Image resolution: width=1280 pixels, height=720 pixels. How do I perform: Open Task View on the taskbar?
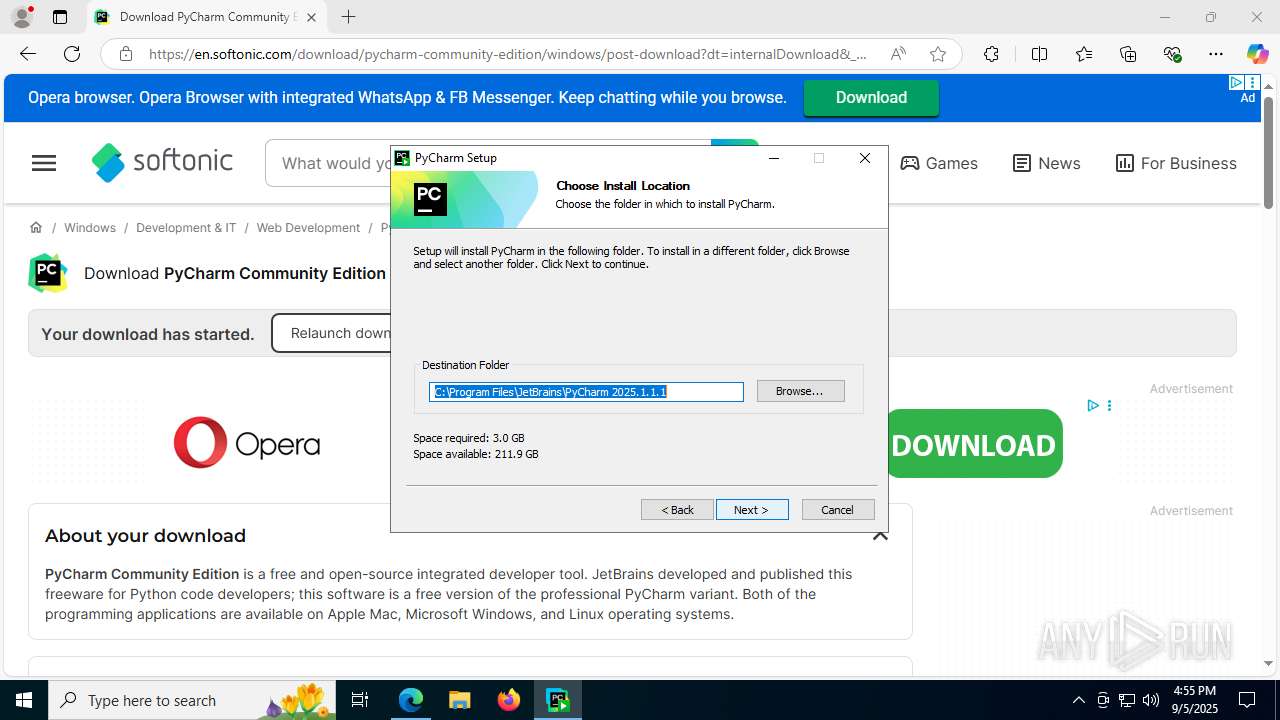(x=361, y=700)
